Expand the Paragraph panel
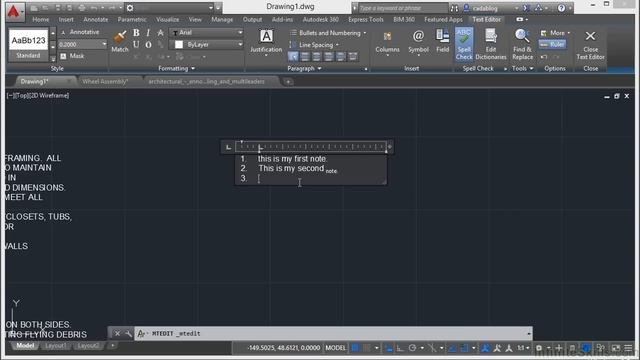Image resolution: width=640 pixels, height=360 pixels. (x=304, y=69)
